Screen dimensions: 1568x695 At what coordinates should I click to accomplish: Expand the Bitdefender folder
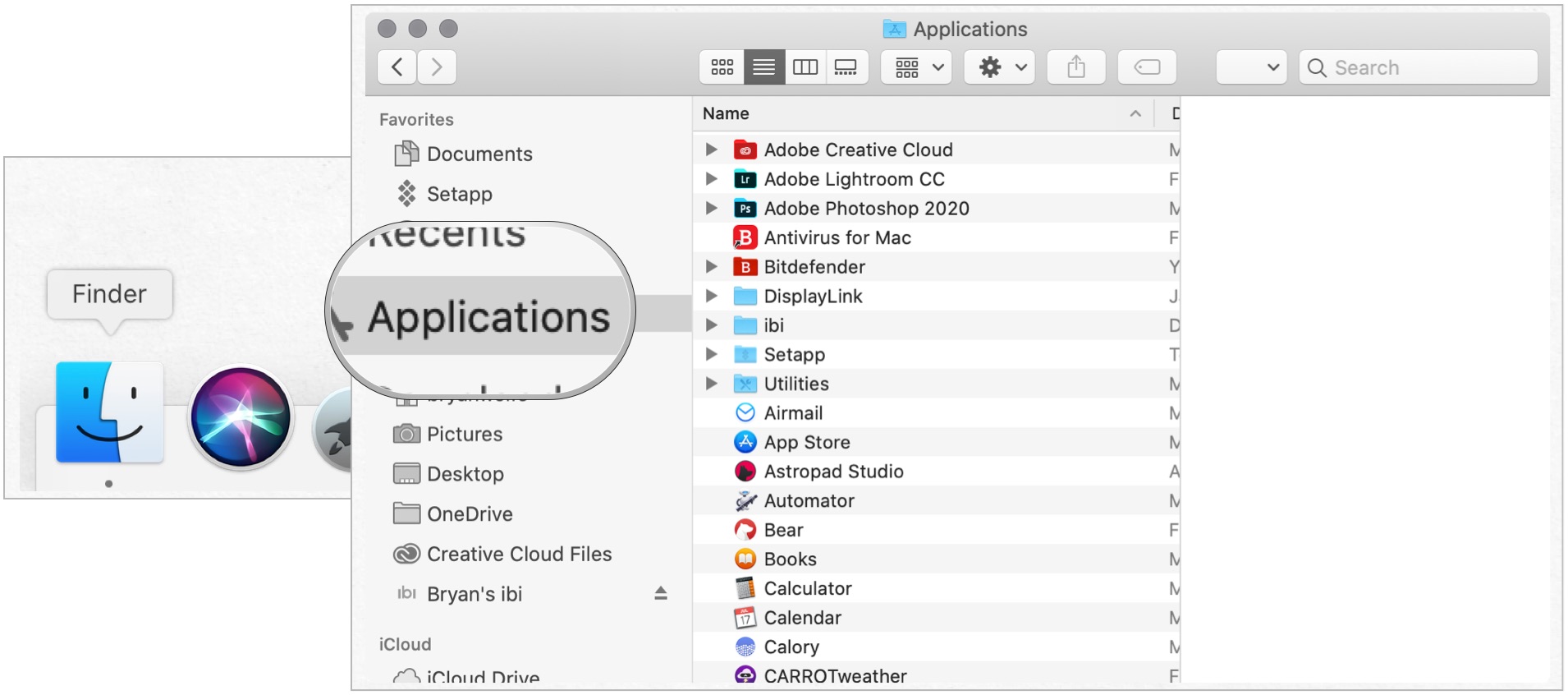click(x=712, y=266)
